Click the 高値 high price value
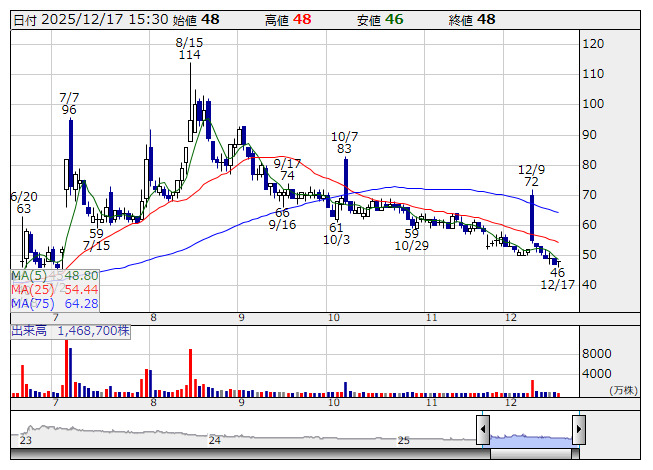The width and height of the screenshot is (653, 470). [302, 19]
